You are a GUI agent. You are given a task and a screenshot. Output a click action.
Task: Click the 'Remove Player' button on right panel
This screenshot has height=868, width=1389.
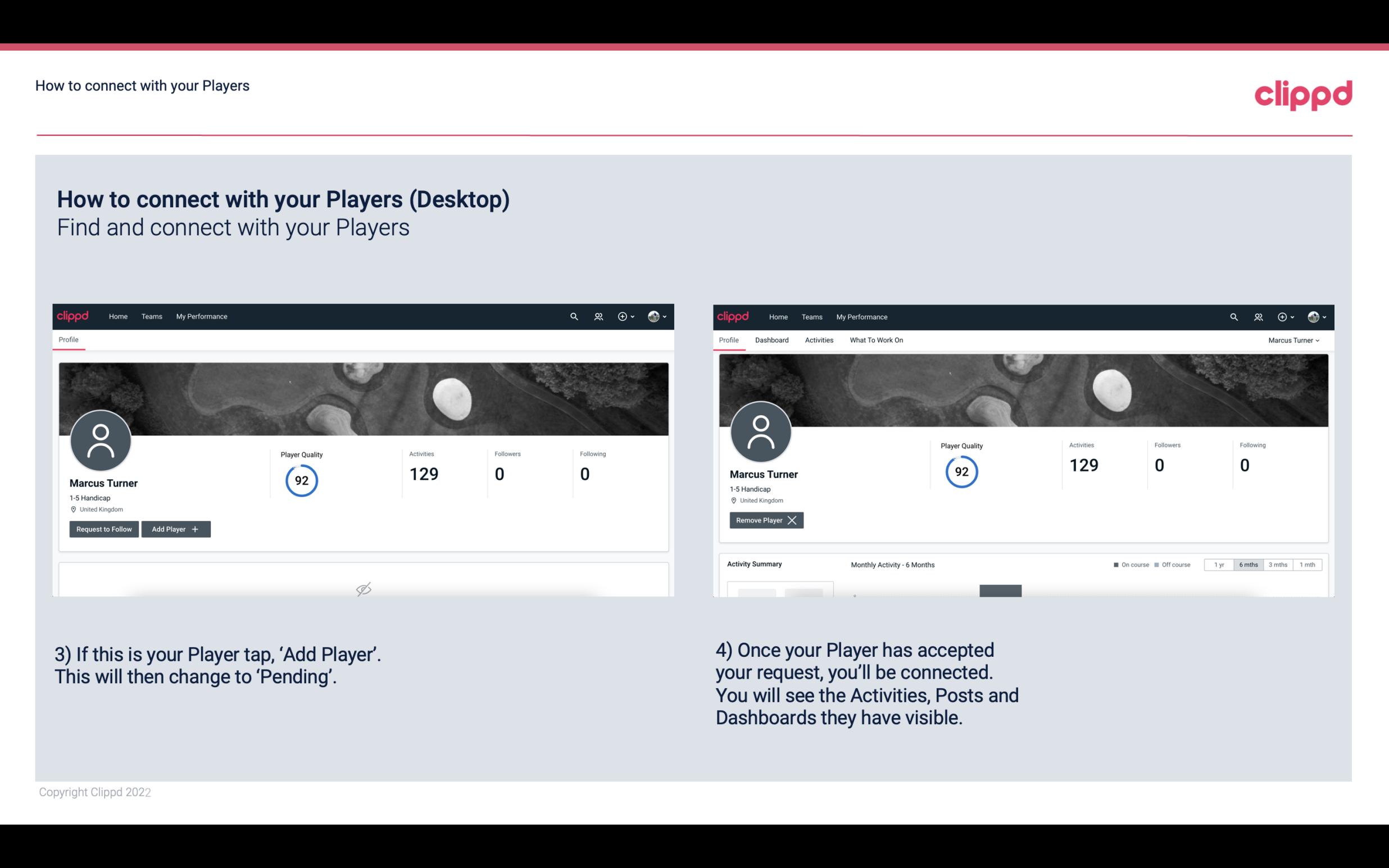click(x=765, y=520)
